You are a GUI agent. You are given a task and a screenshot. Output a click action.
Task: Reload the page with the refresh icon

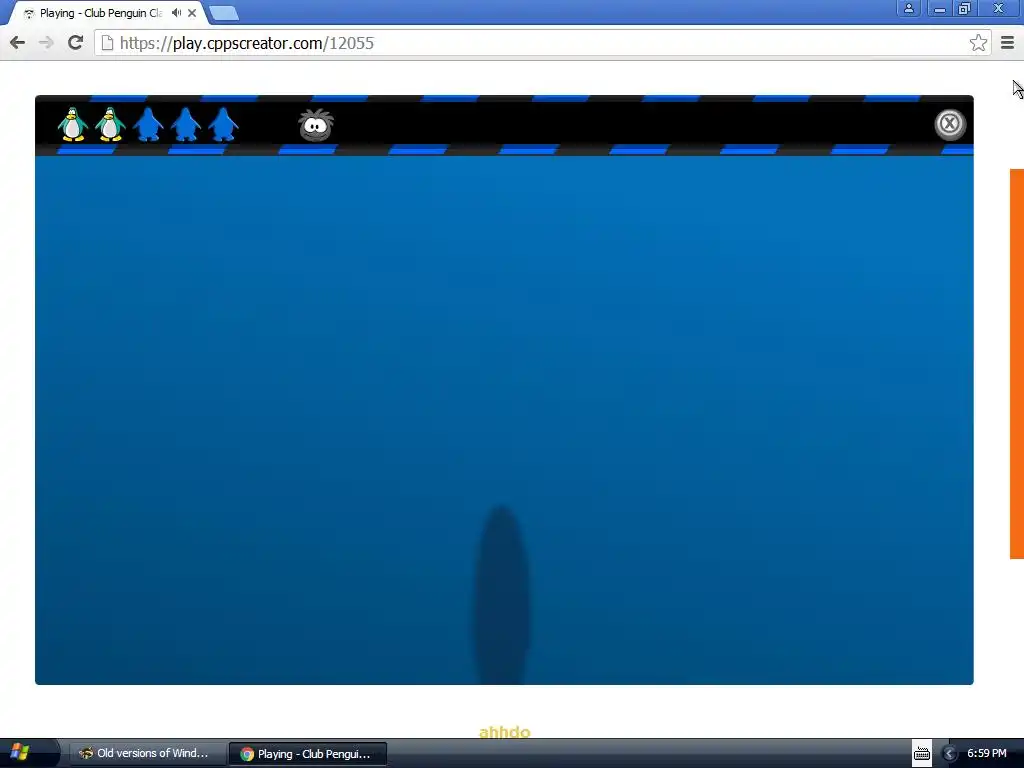75,42
